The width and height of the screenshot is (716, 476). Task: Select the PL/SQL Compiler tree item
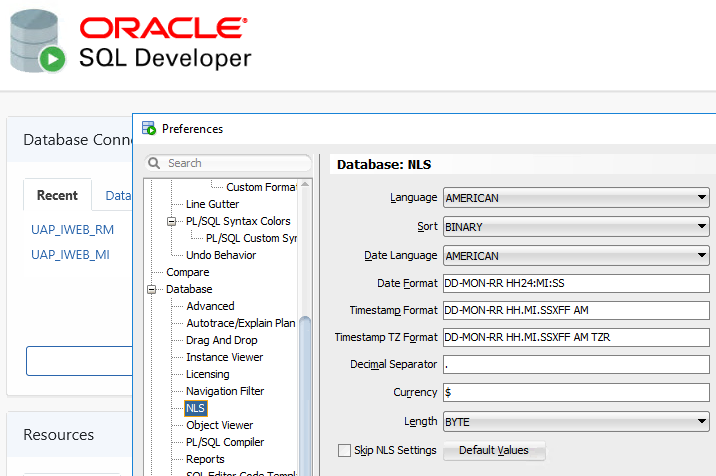tap(225, 442)
